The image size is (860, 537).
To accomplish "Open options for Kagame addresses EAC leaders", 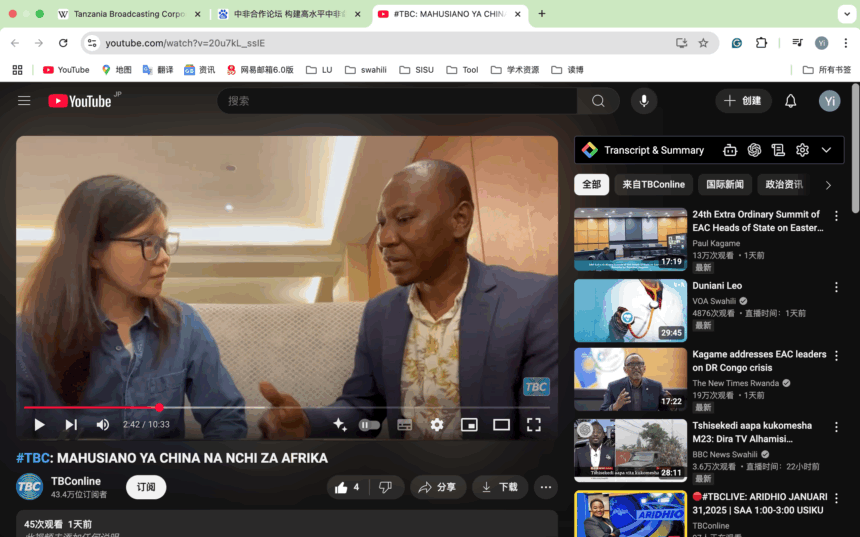I will 836,356.
